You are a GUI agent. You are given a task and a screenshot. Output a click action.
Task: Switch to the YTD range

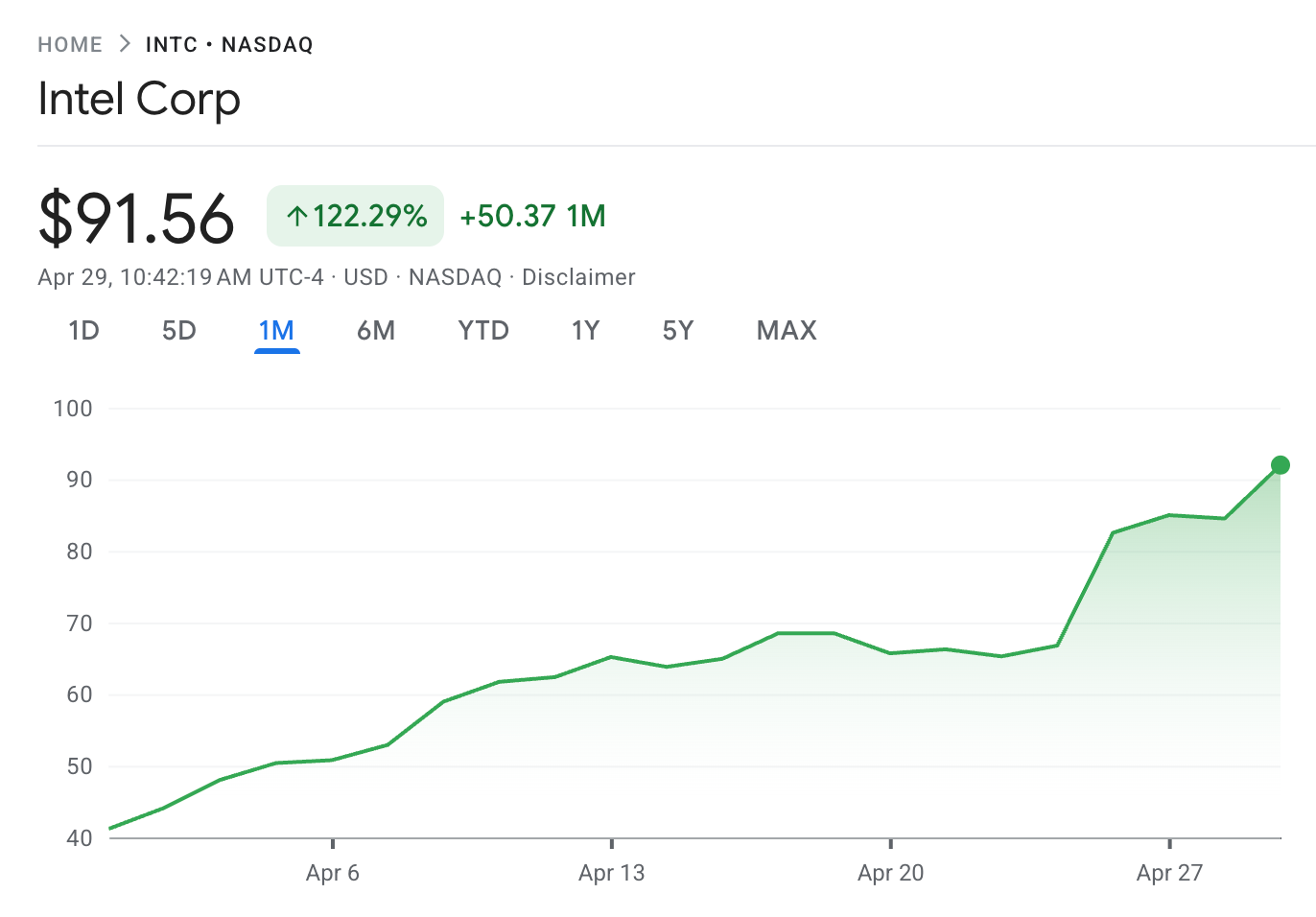point(483,331)
